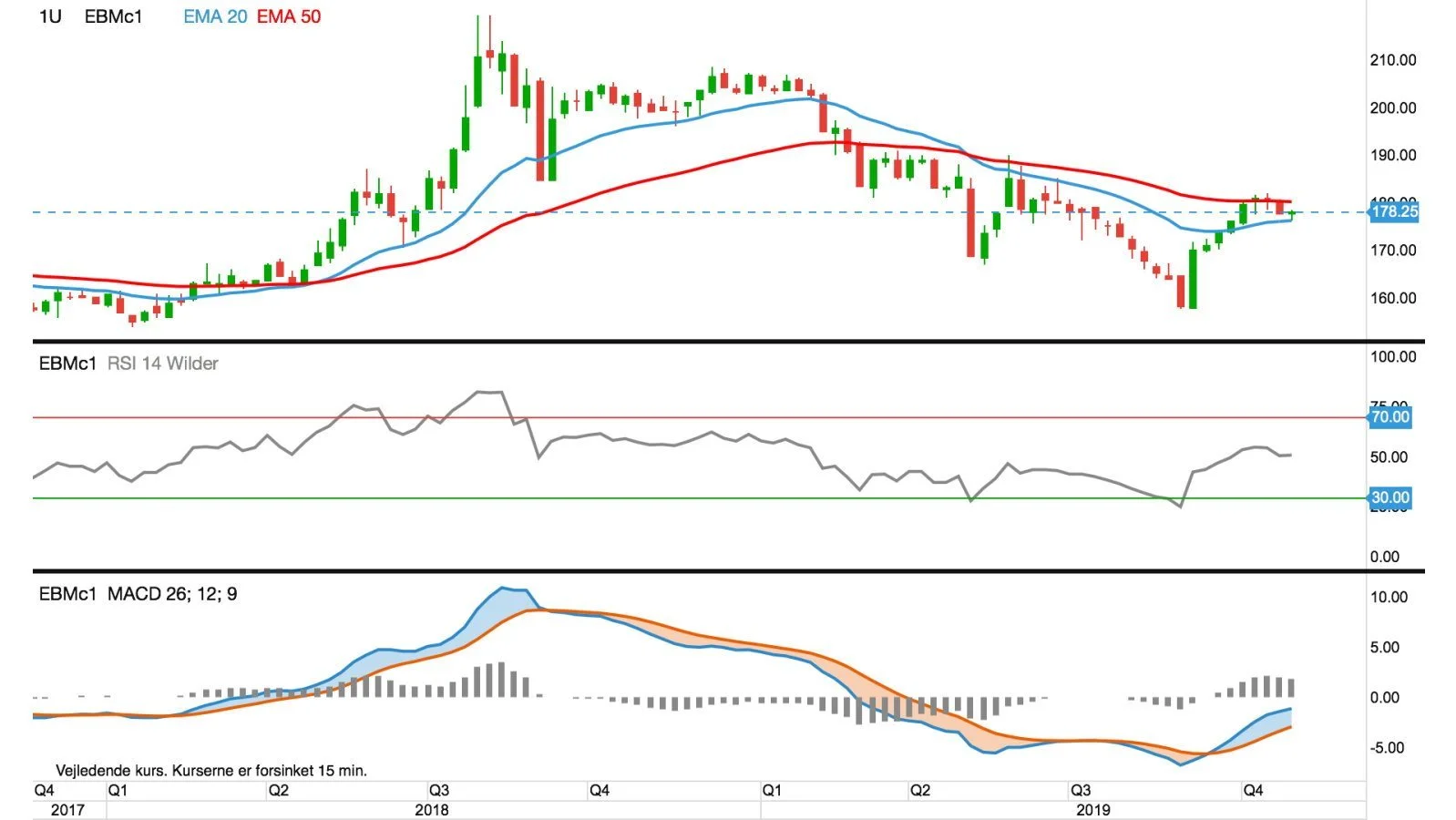Click the Q2 2019 timeline marker
The width and height of the screenshot is (1456, 820).
point(920,790)
